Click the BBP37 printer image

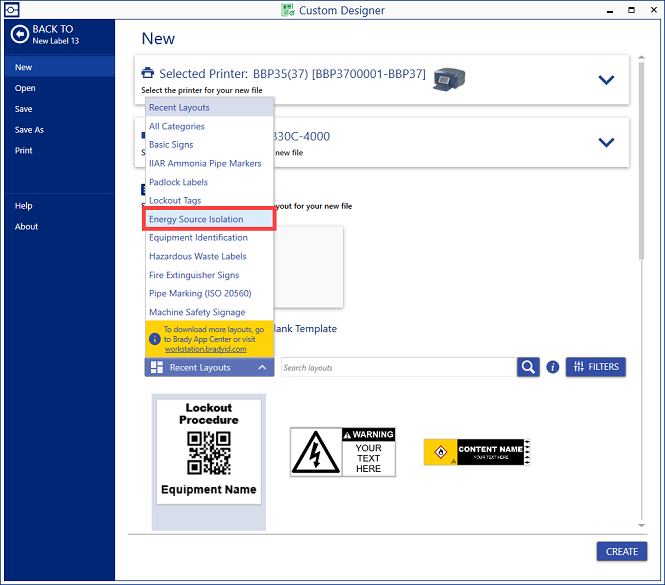[x=449, y=79]
